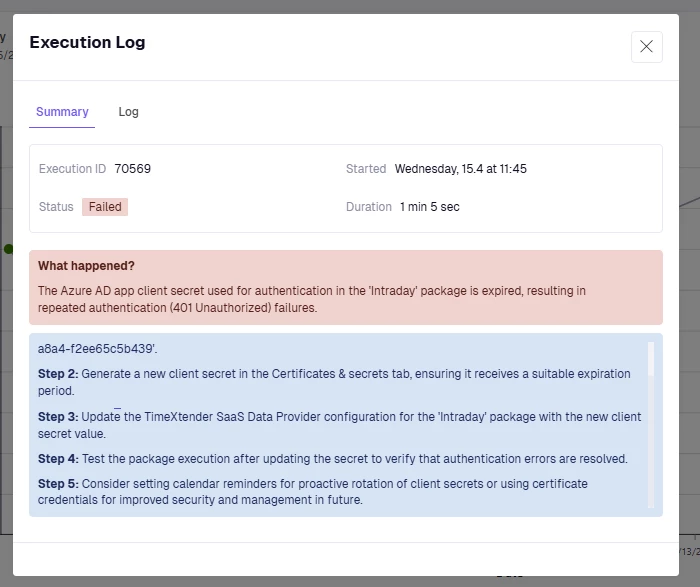This screenshot has width=700, height=587.
Task: Click the green data point behind the dialog
Action: click(8, 248)
